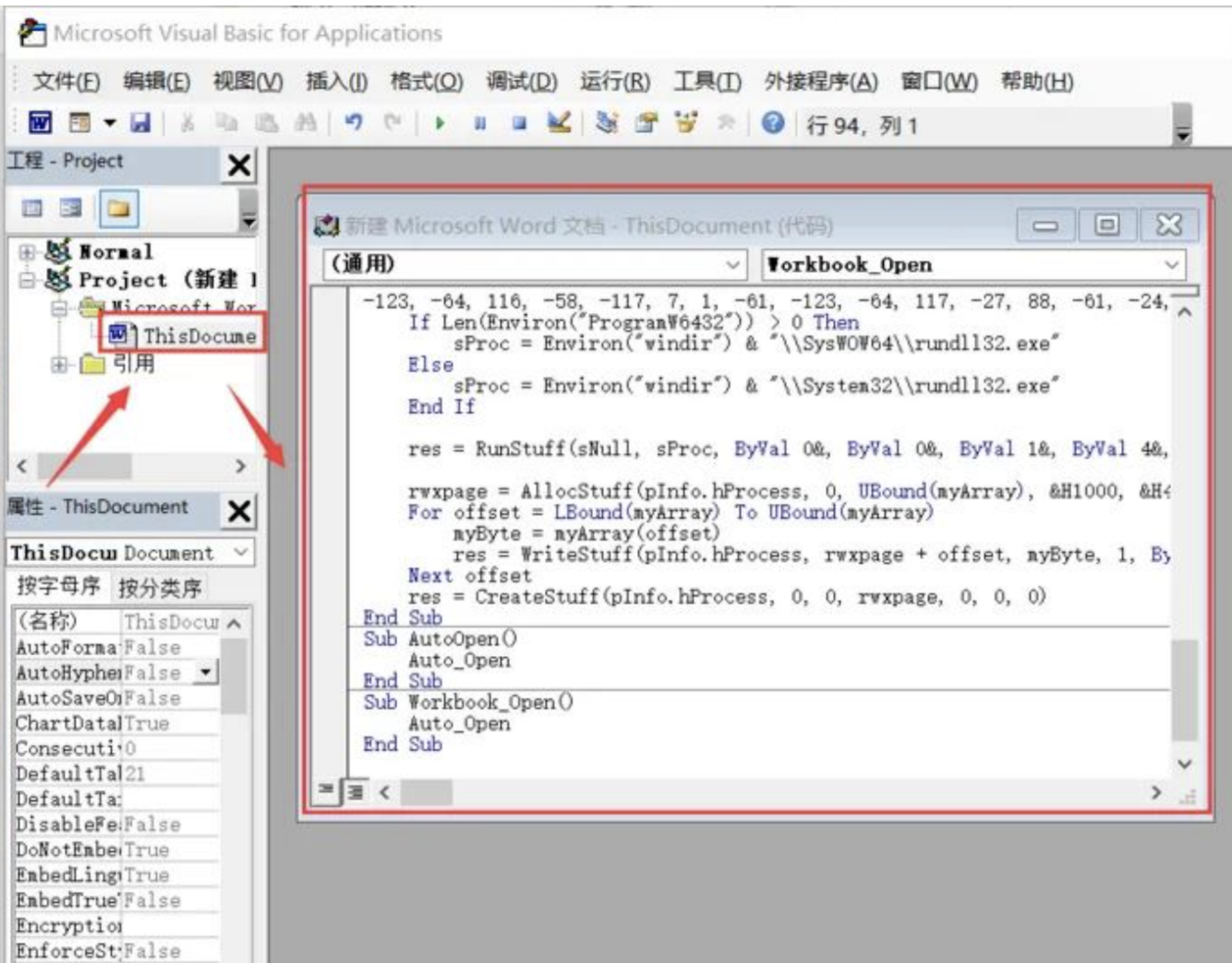Select the ChartData True property row
The width and height of the screenshot is (1232, 963).
point(116,723)
